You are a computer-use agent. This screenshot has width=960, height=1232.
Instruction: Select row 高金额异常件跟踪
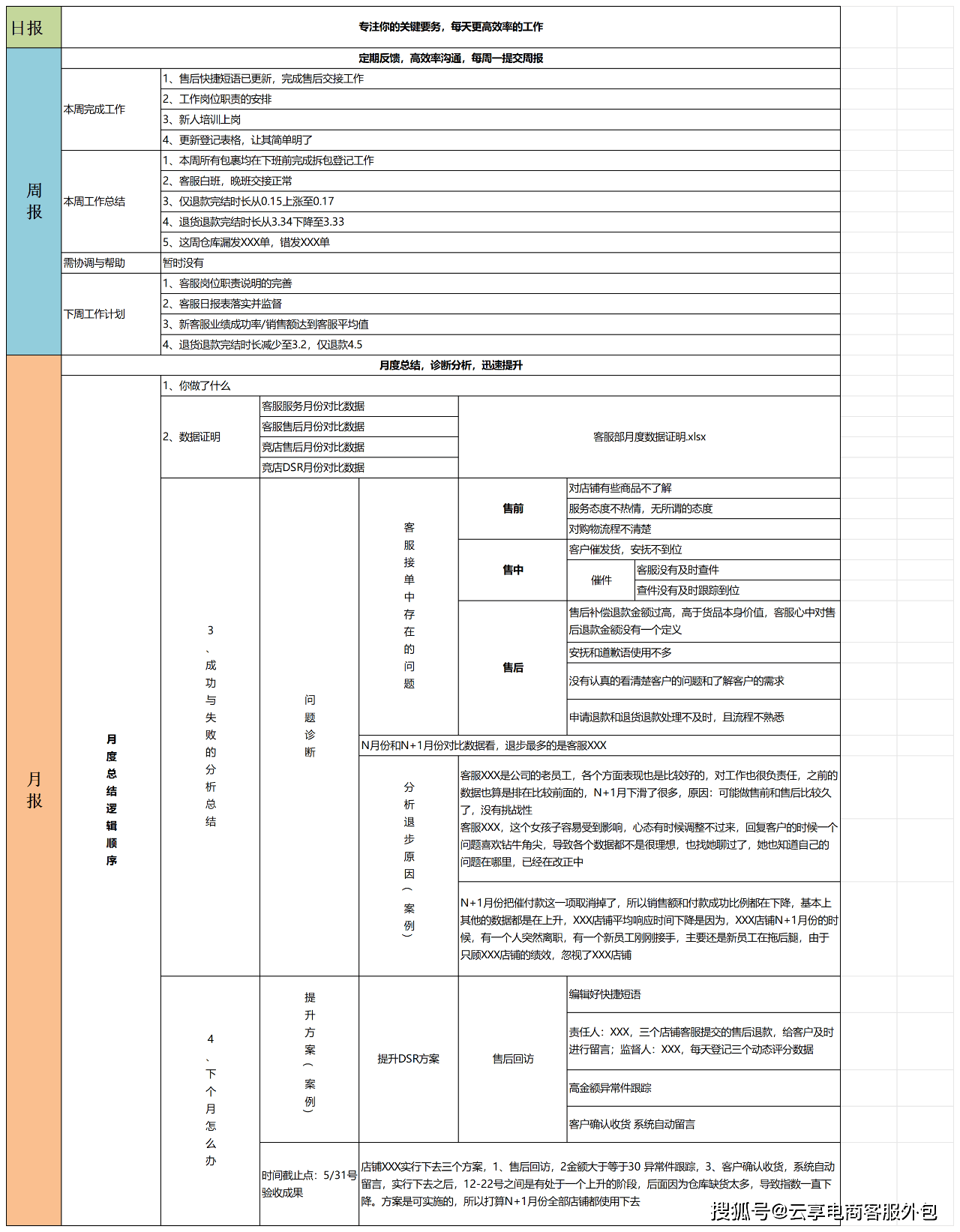click(703, 1088)
